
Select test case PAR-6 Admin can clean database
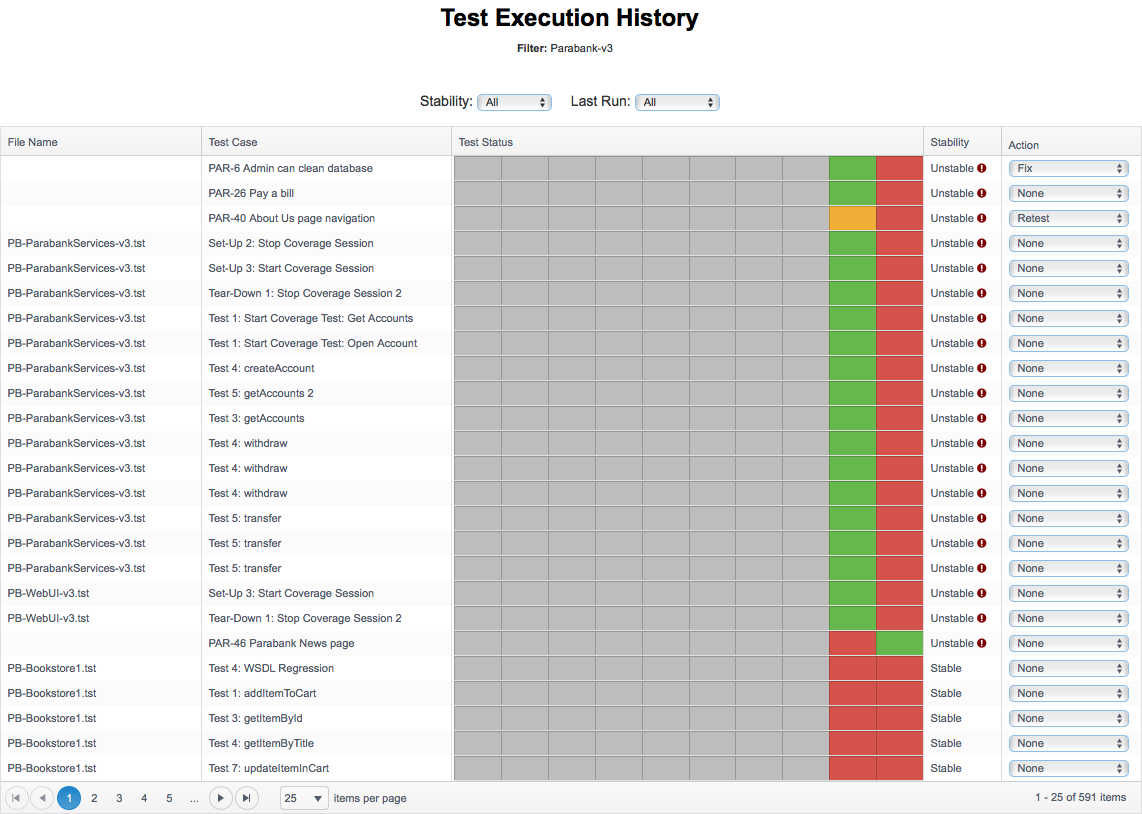click(291, 168)
